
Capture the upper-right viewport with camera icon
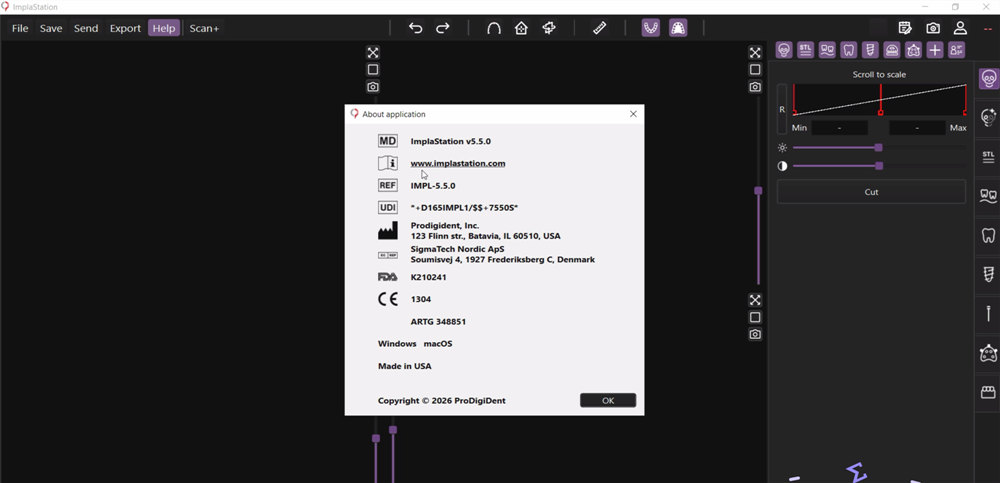tap(755, 87)
